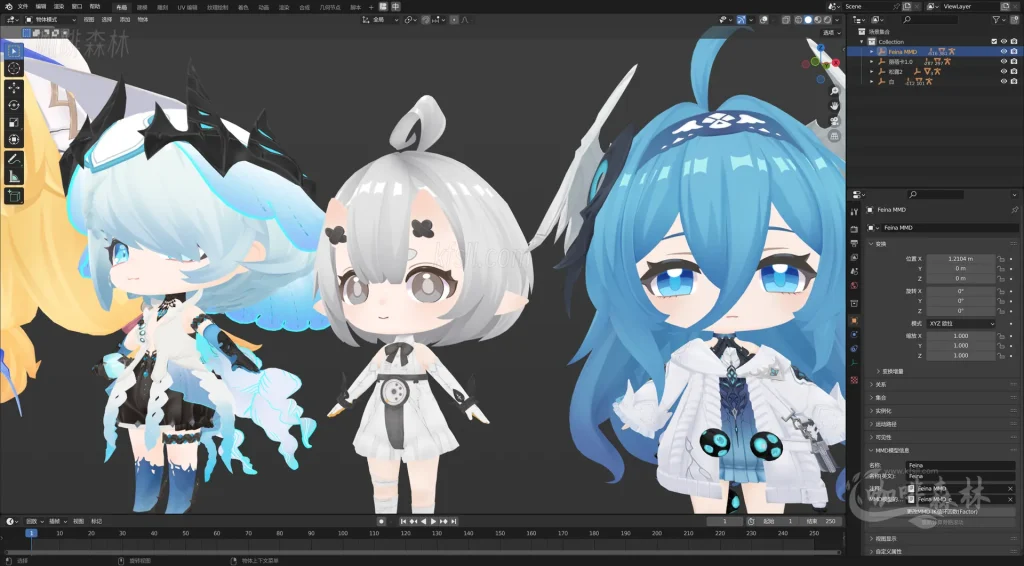Select rendered viewport shading mode

[827, 20]
